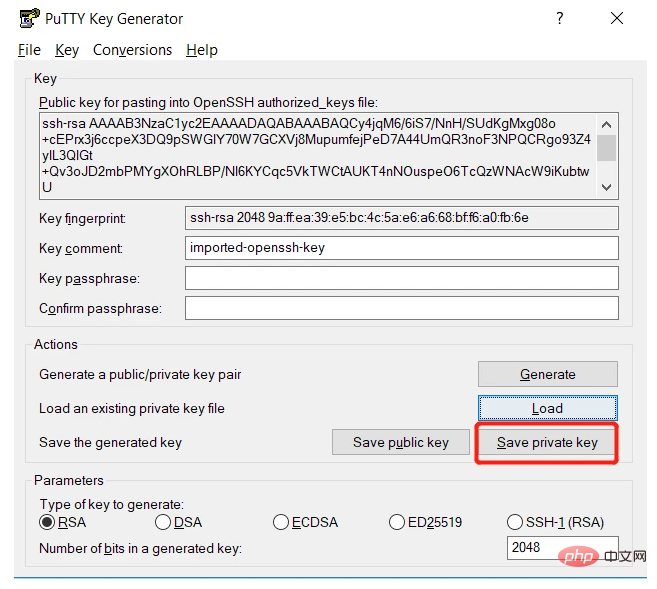Viewport: 657px width, 589px height.
Task: Open the File menu
Action: click(29, 50)
